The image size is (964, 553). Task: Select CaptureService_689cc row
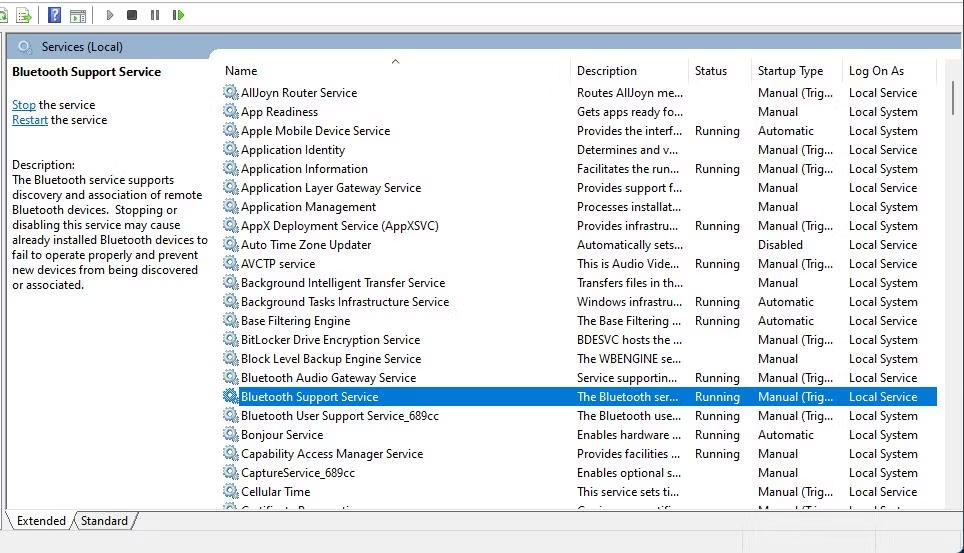pos(580,472)
